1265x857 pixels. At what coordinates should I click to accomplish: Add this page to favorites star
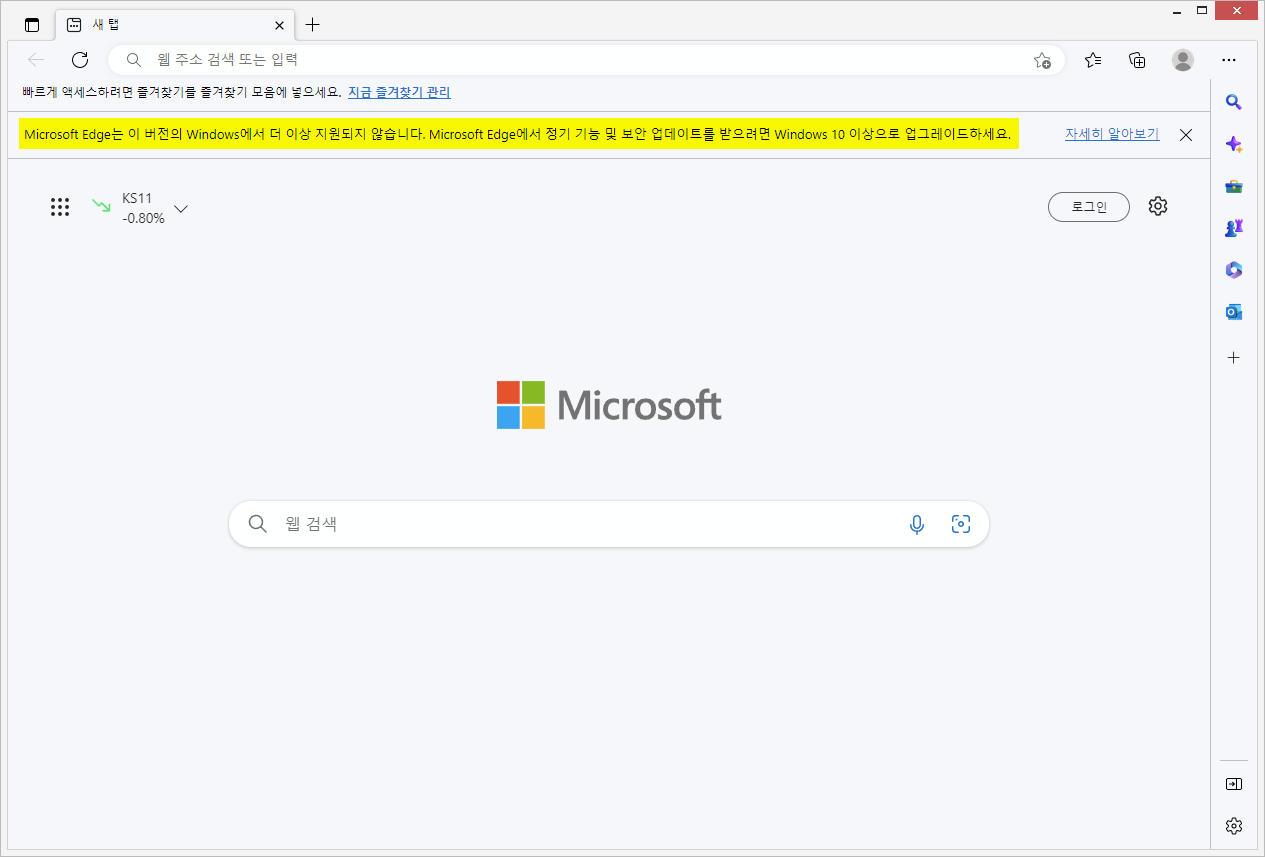[x=1042, y=60]
